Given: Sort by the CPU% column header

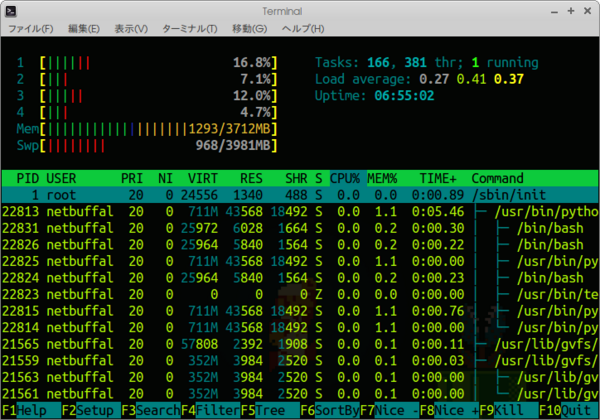Looking at the screenshot, I should coord(348,178).
